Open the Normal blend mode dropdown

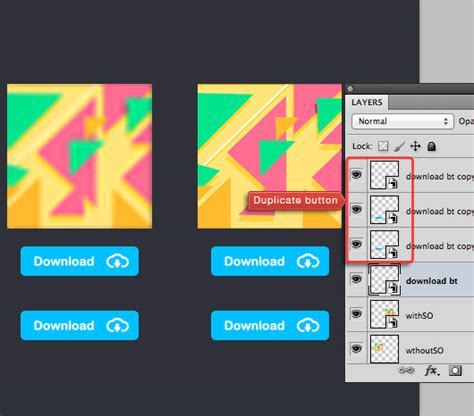(x=402, y=121)
